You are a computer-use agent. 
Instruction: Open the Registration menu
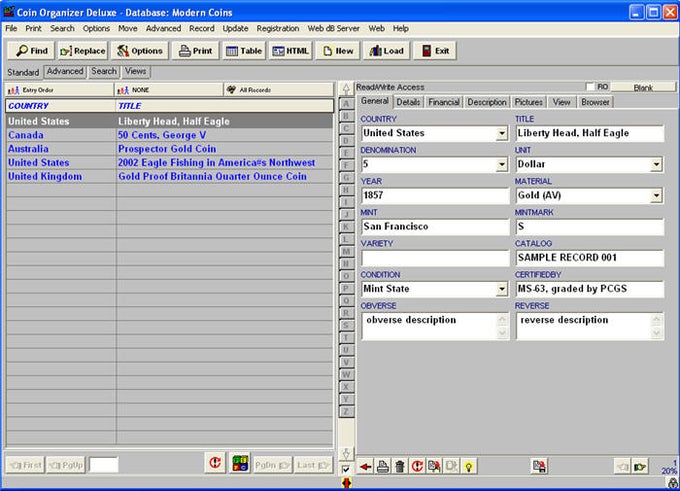click(x=277, y=28)
